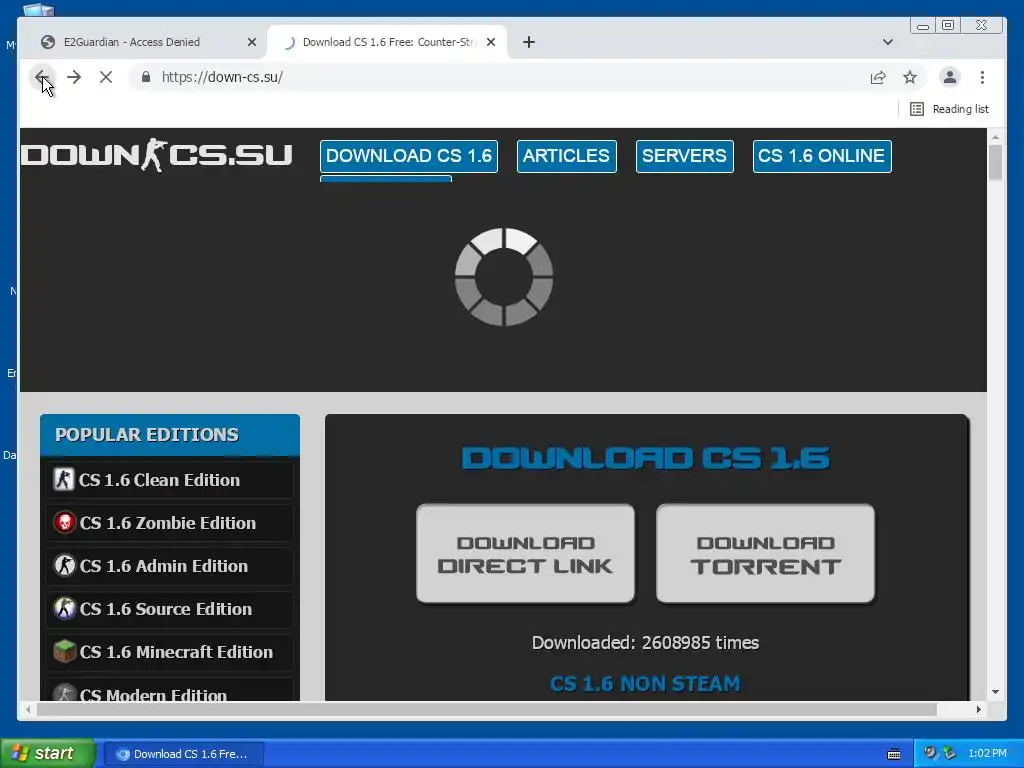
Task: Open the Reading list
Action: (x=950, y=109)
